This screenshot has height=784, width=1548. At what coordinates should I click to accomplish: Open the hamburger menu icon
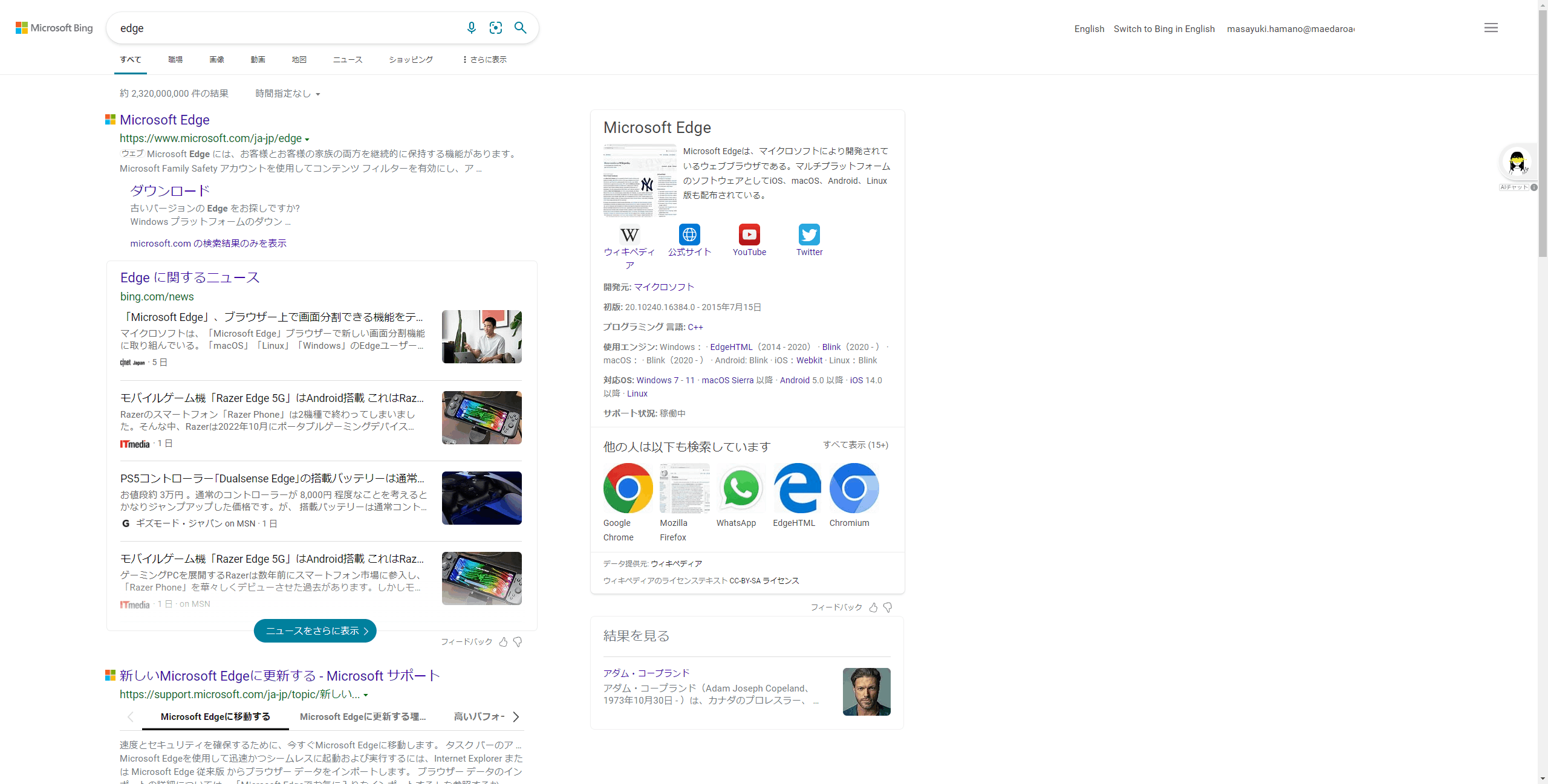(1491, 28)
